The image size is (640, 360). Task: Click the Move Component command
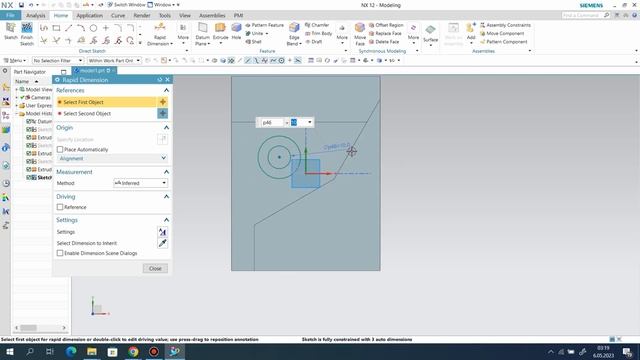point(502,33)
